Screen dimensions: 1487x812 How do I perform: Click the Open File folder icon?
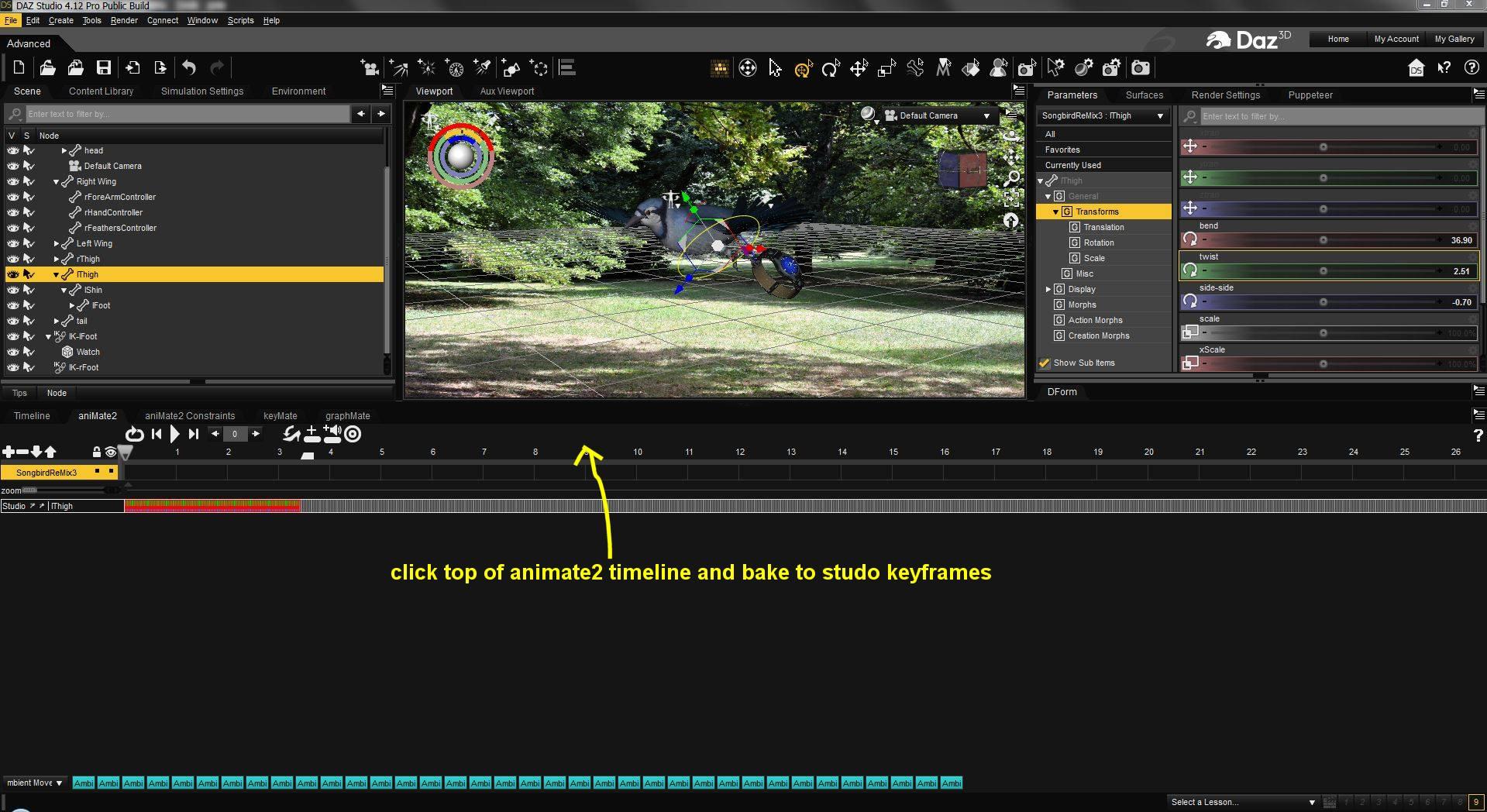coord(47,68)
